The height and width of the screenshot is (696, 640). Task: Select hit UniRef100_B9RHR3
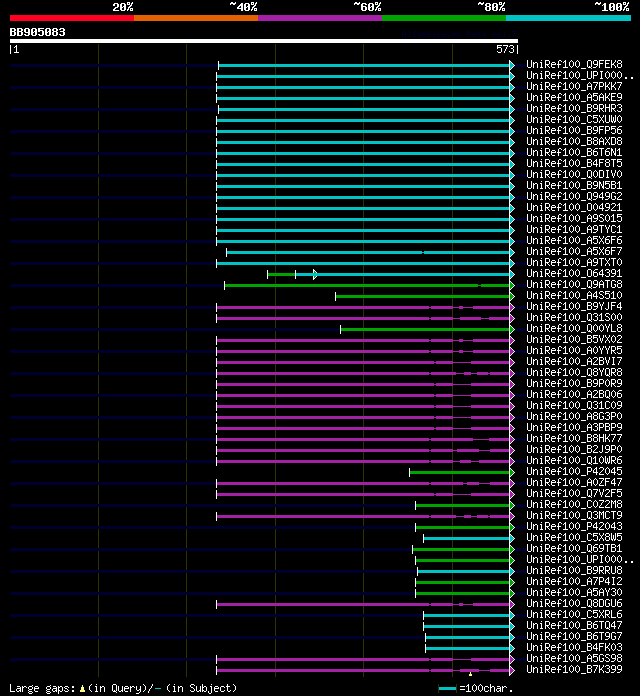574,108
